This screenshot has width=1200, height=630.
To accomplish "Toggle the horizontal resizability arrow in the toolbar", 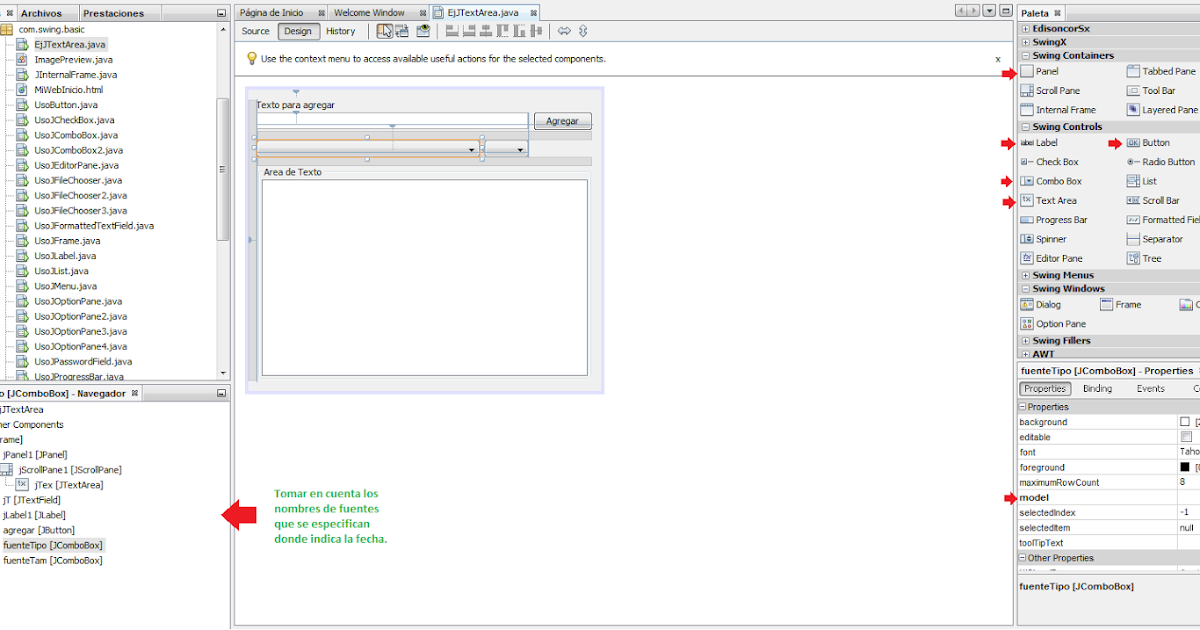I will click(x=564, y=31).
